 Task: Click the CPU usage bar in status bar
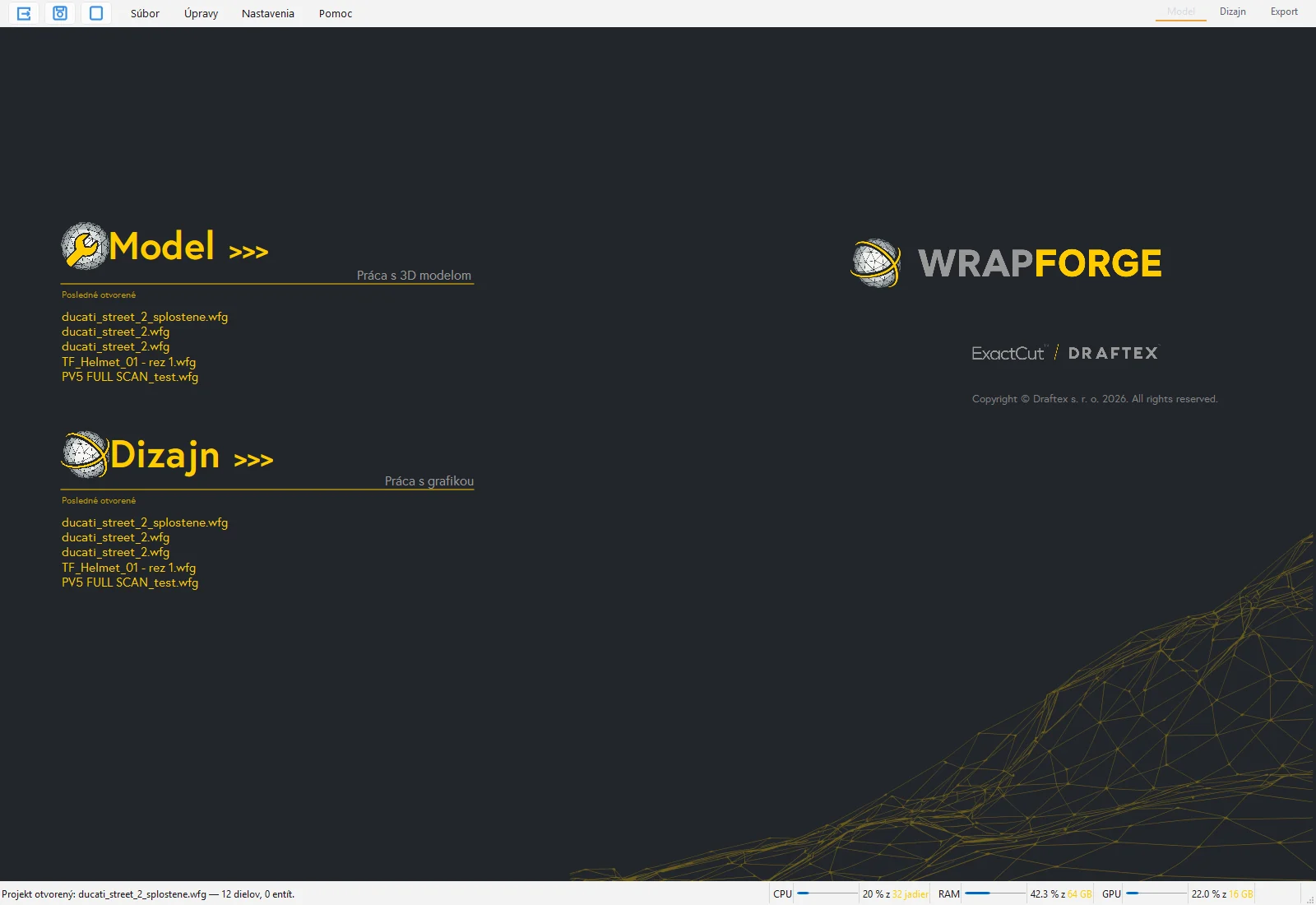click(827, 893)
